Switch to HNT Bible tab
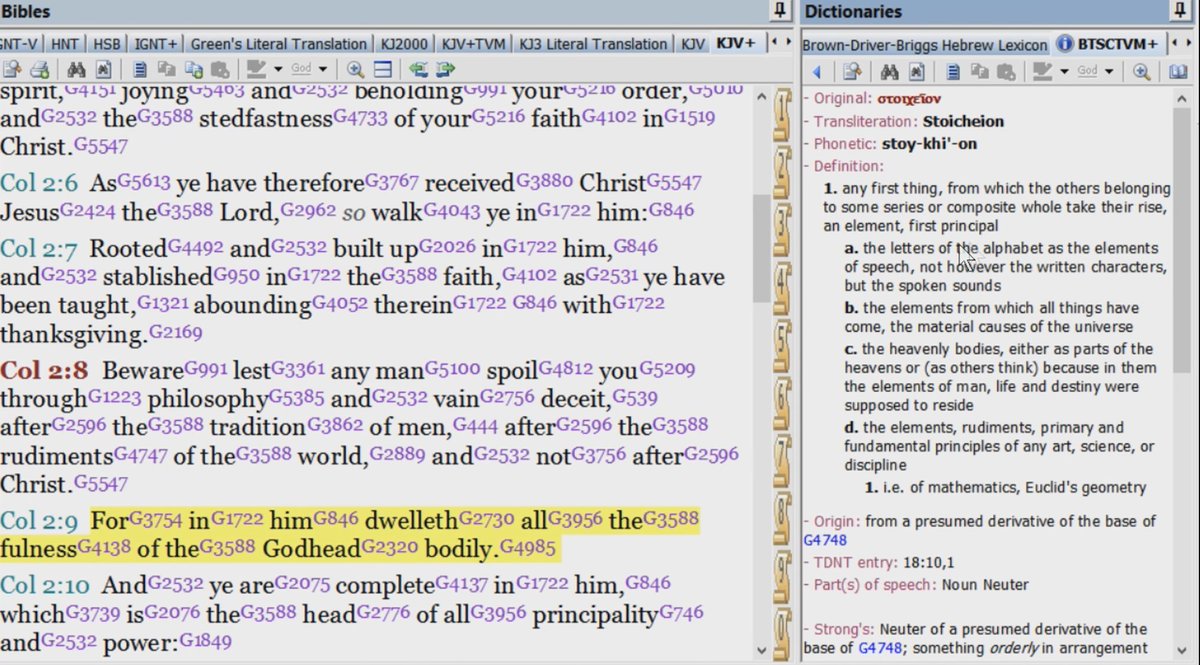The height and width of the screenshot is (665, 1200). pyautogui.click(x=65, y=44)
